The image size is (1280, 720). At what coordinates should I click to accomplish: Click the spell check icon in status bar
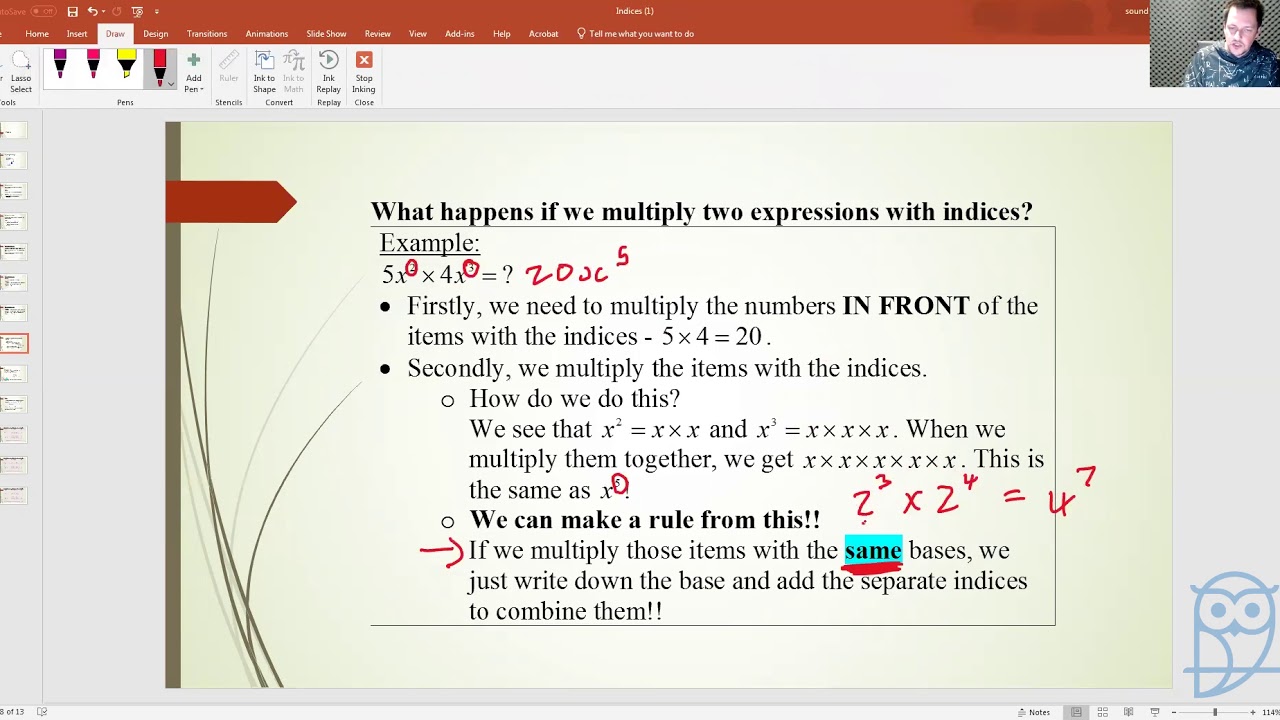(42, 712)
